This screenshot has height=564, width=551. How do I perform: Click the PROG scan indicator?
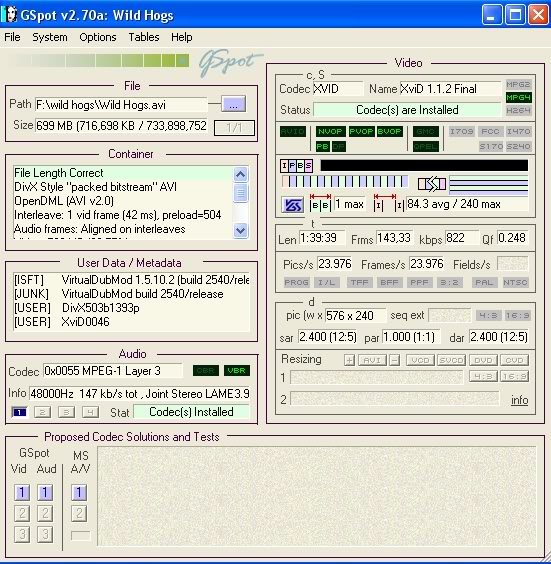(x=296, y=282)
